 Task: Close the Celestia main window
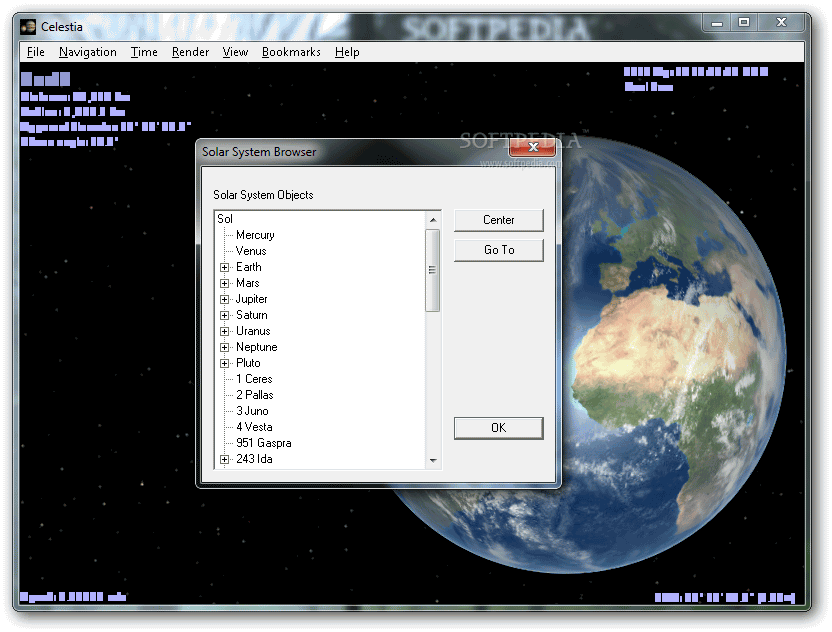click(781, 23)
